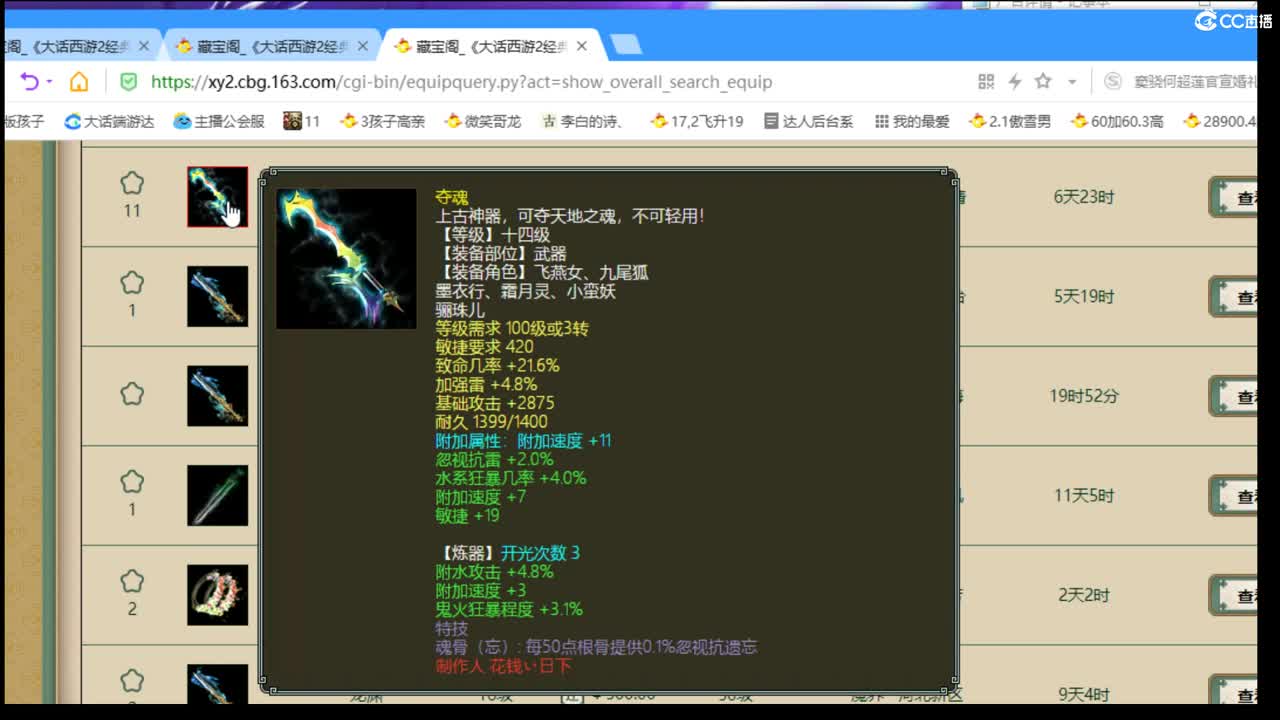The width and height of the screenshot is (1280, 720).
Task: Click the 致命几率 +21.6% stat line
Action: tap(497, 366)
